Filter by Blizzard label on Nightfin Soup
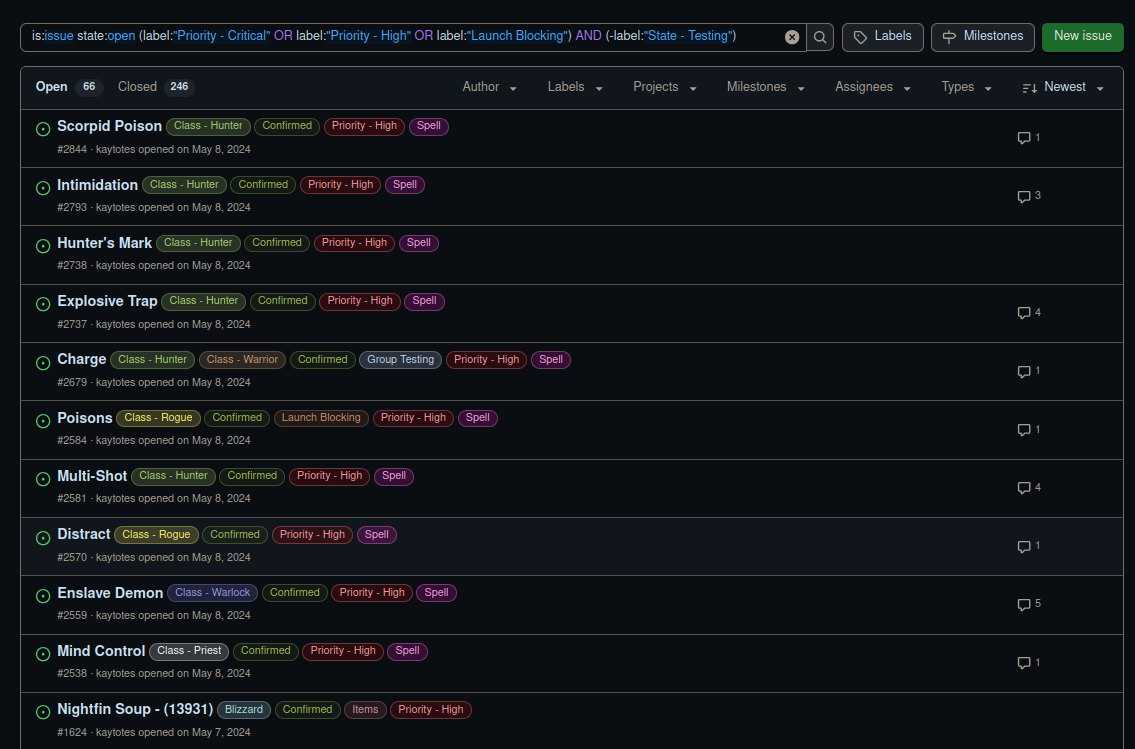Viewport: 1135px width, 749px height. coord(244,709)
